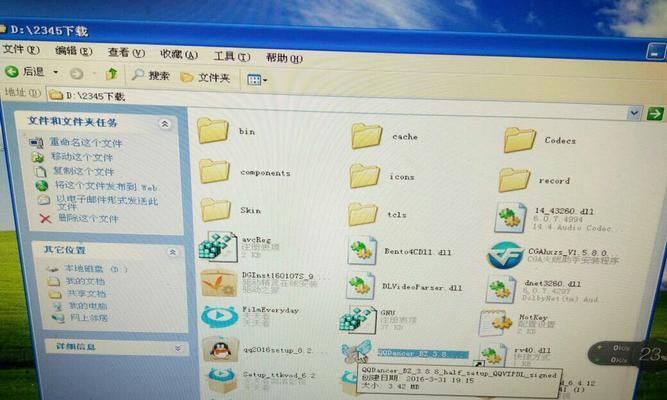This screenshot has height=400, width=667.
Task: Select the record folder icon
Action: 514,180
